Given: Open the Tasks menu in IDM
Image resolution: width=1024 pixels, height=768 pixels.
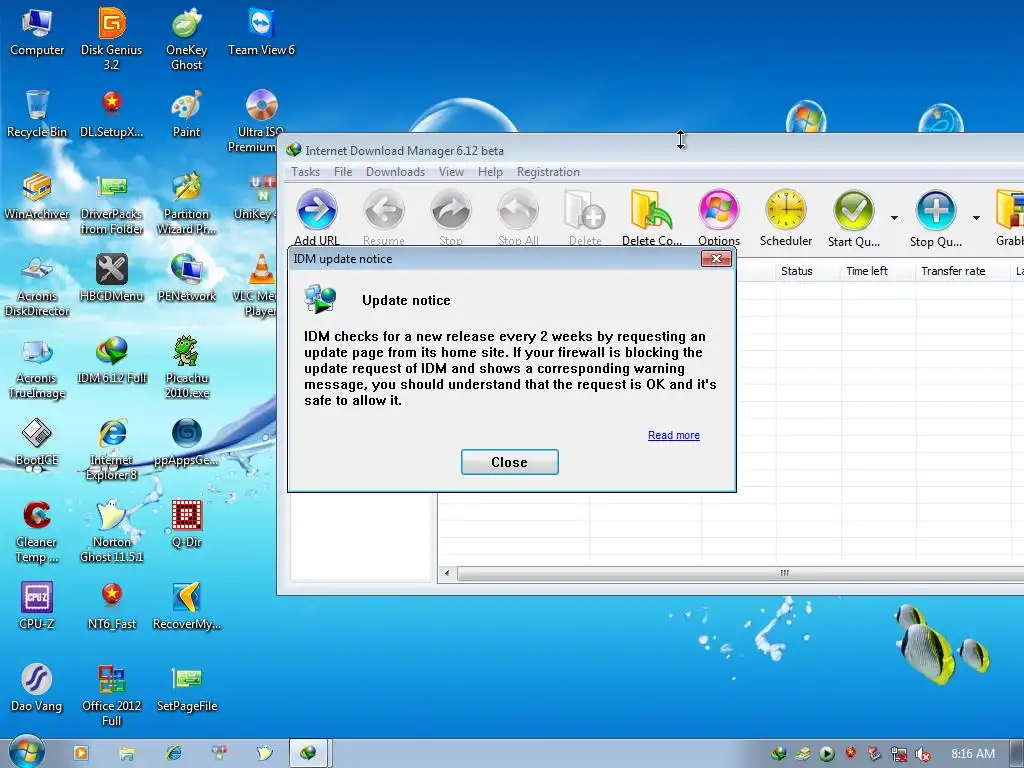Looking at the screenshot, I should pos(305,172).
